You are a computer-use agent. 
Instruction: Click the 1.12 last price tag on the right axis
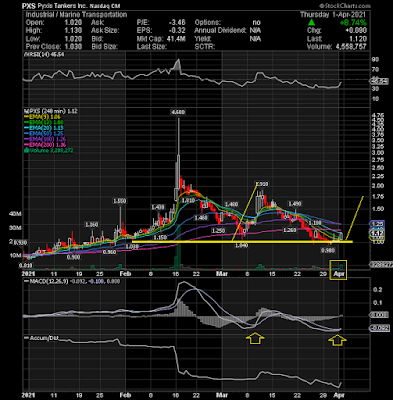tap(378, 233)
